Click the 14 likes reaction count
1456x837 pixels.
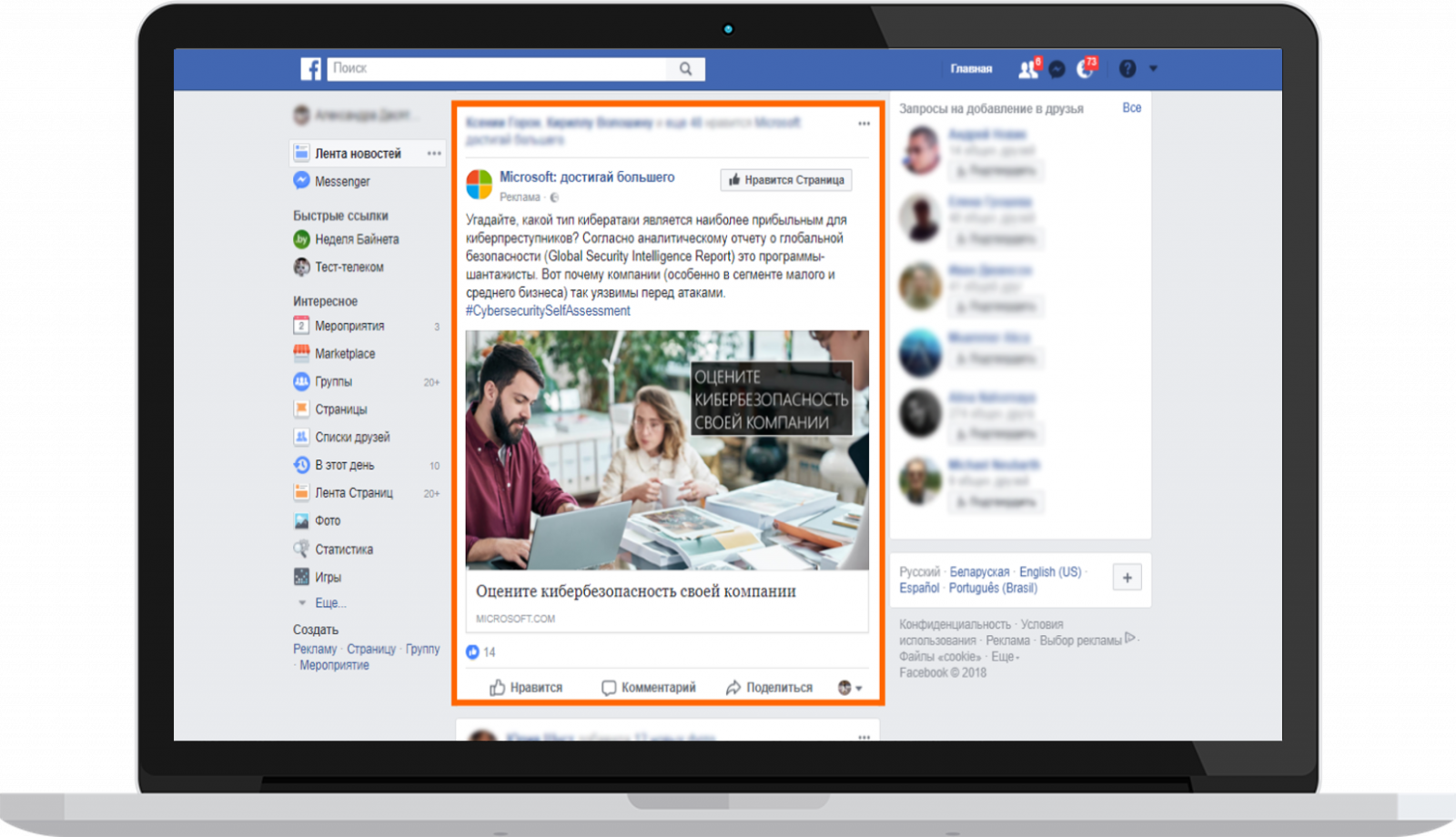click(x=480, y=652)
